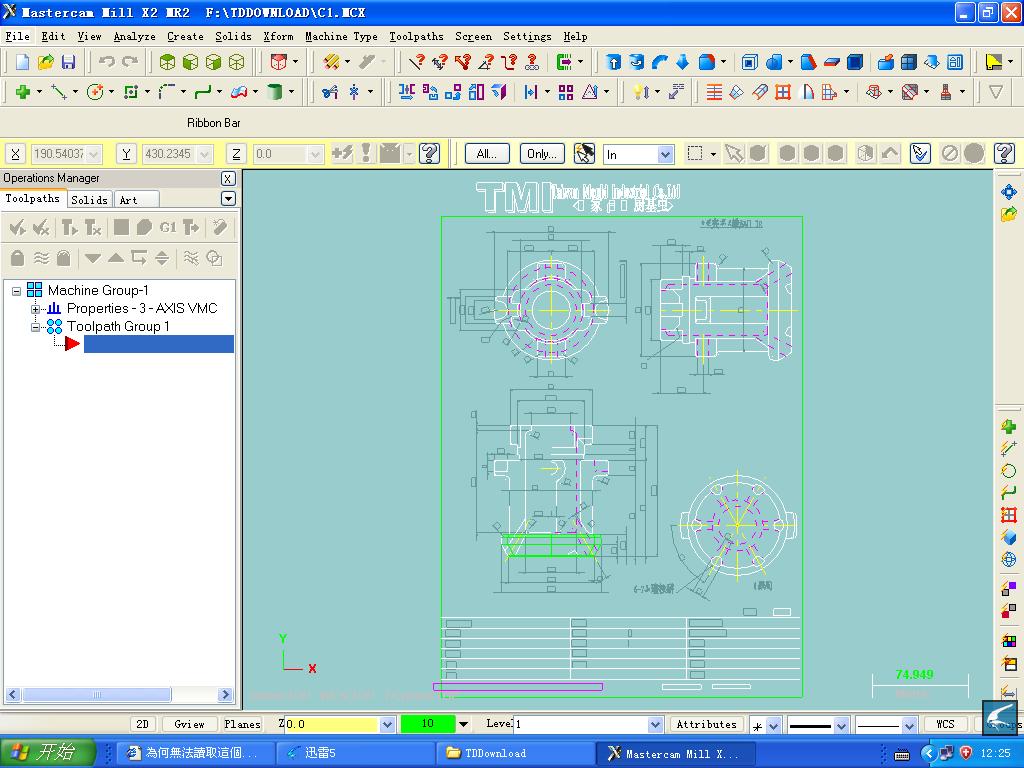Select the highlighted blank operation row in tree
The height and width of the screenshot is (768, 1024).
pyautogui.click(x=159, y=344)
